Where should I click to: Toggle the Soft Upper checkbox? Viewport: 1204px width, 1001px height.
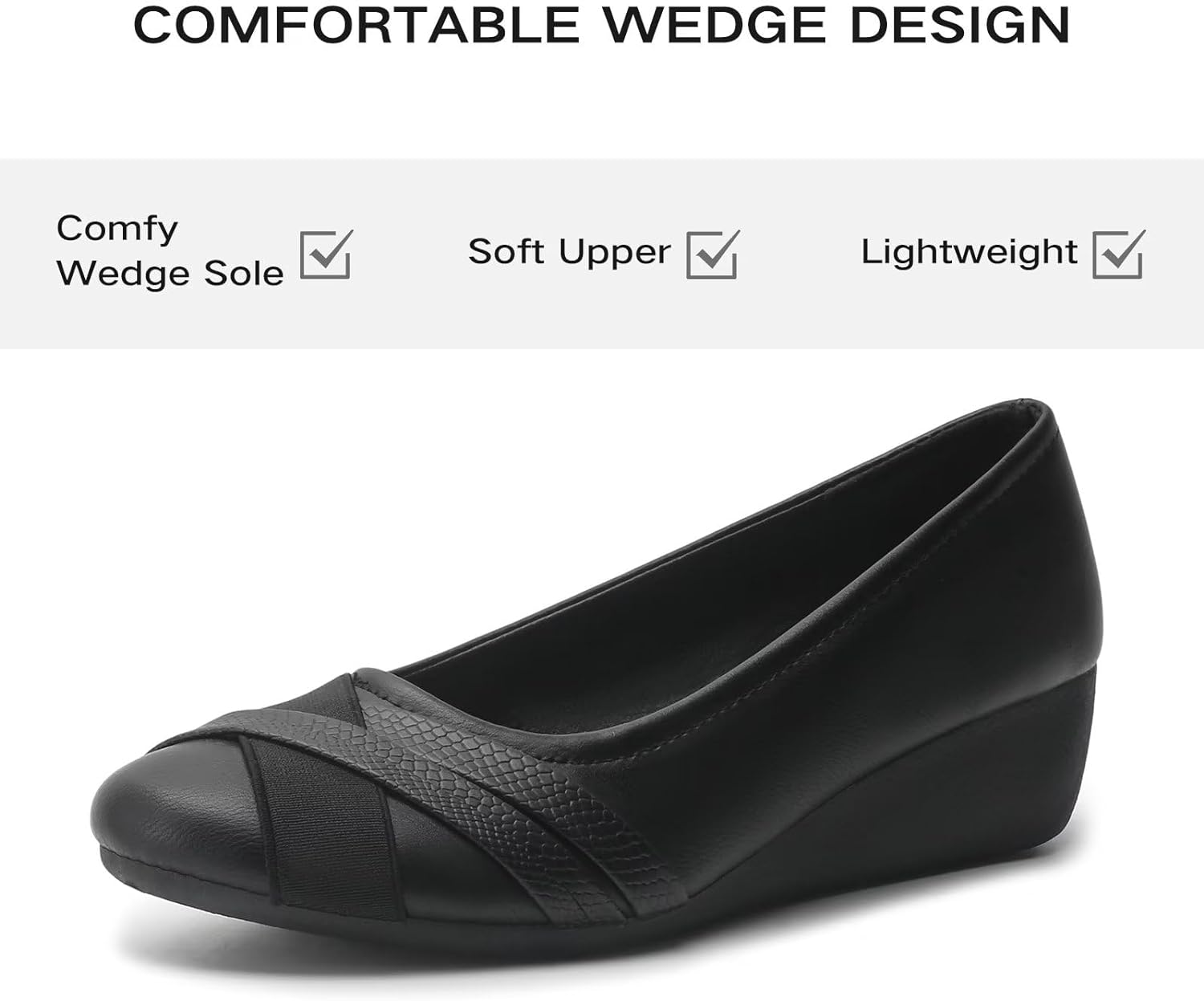coord(713,254)
